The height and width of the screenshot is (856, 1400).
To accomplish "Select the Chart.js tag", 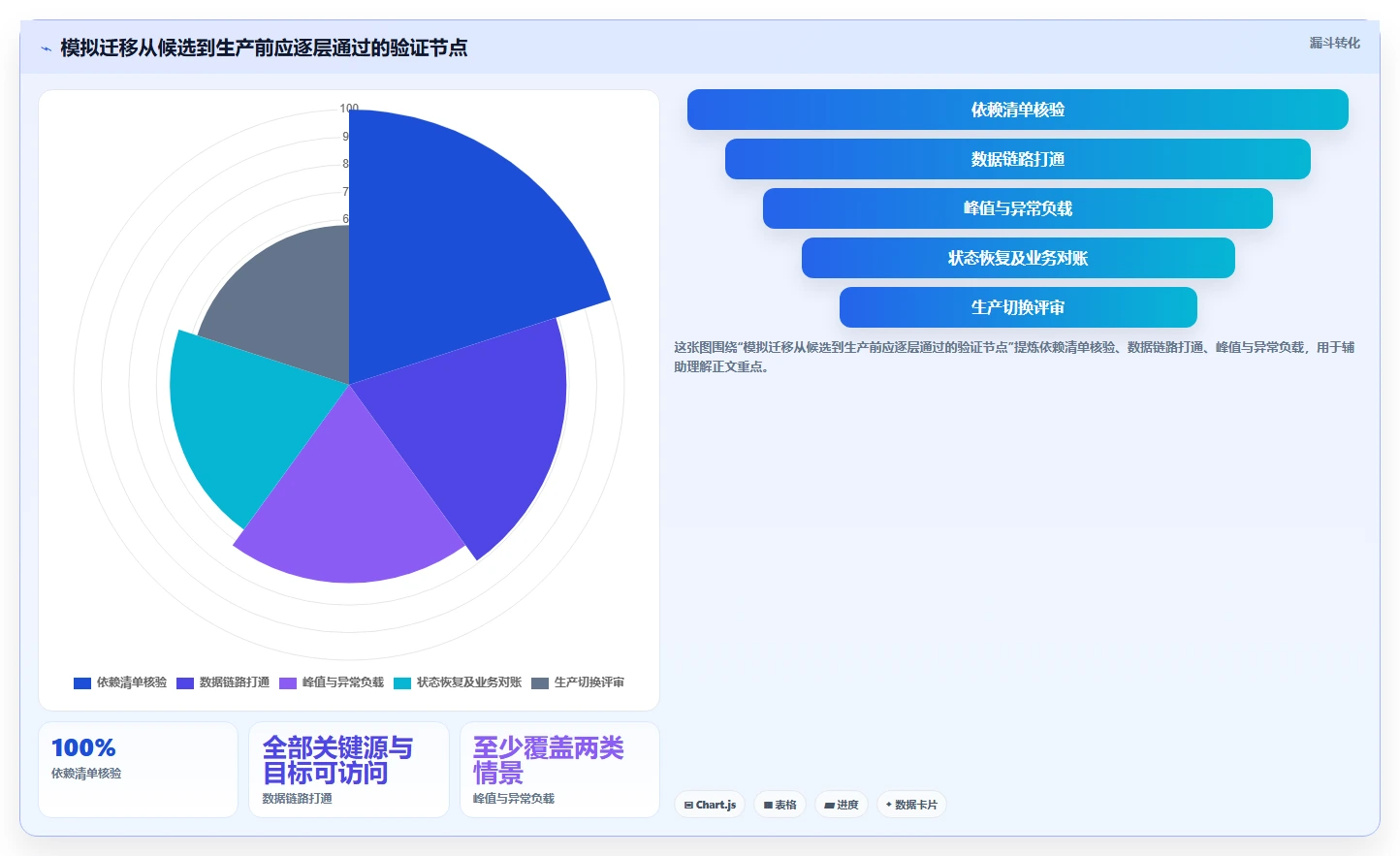I will pos(710,805).
